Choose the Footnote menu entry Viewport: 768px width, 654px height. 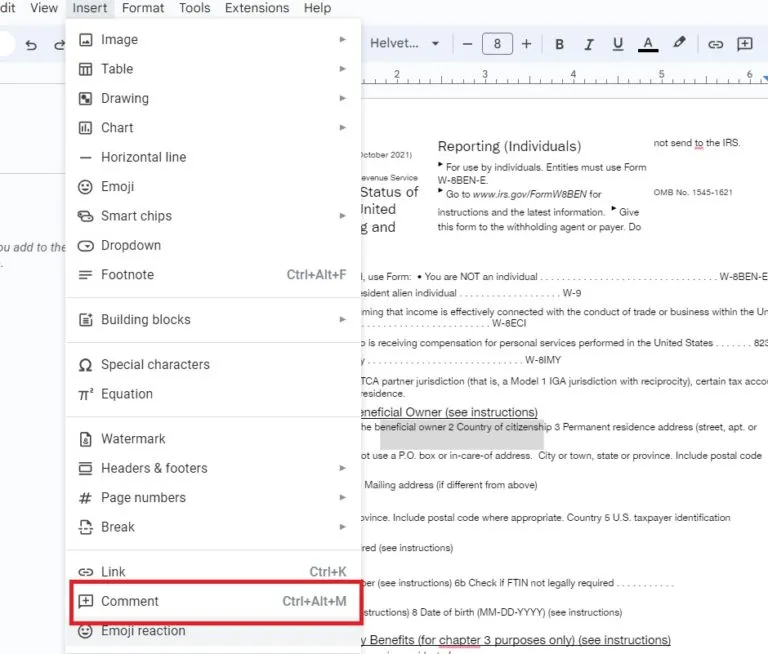coord(213,275)
